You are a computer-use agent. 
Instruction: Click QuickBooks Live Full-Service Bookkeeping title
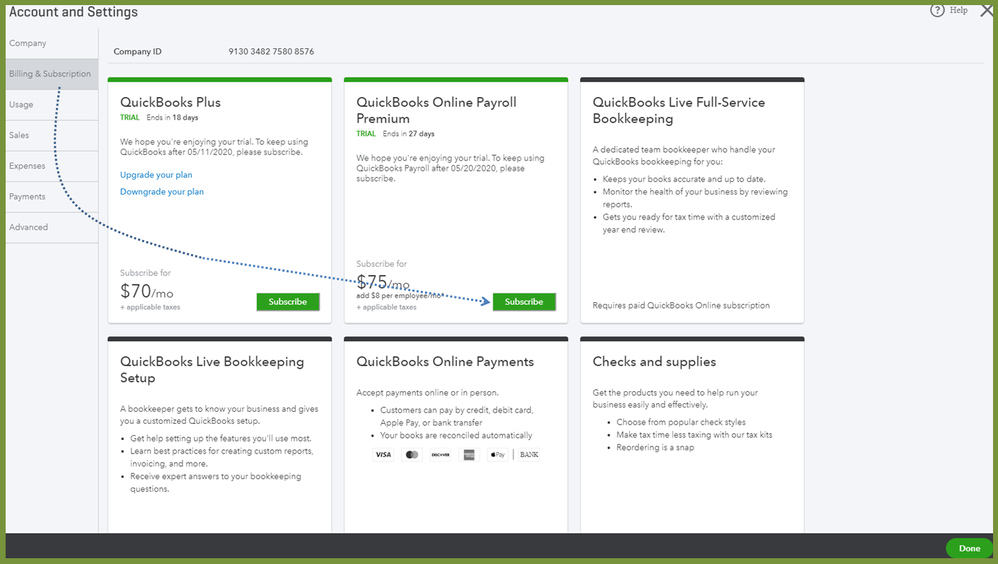click(678, 110)
